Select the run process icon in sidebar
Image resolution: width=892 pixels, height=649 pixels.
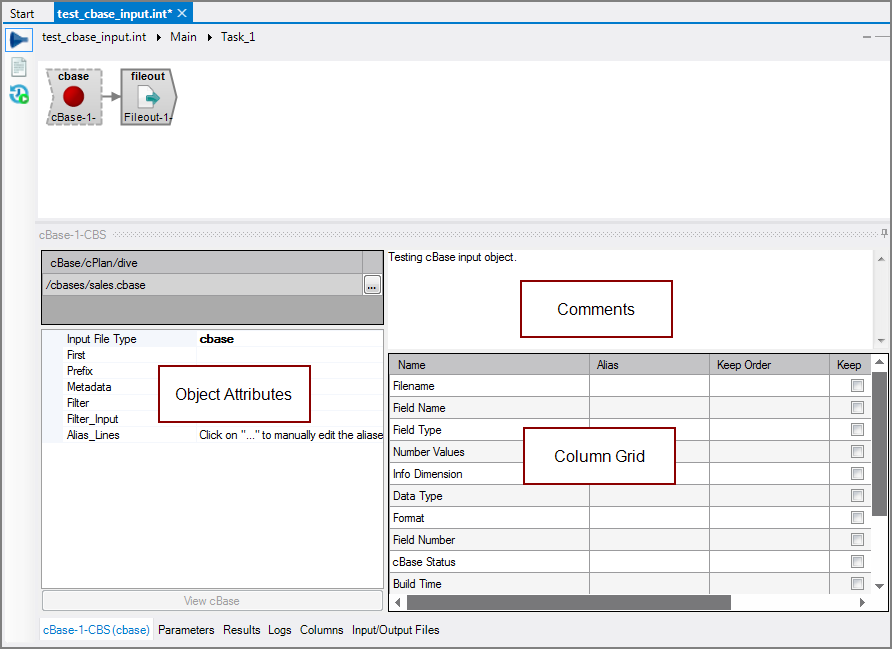pos(18,39)
